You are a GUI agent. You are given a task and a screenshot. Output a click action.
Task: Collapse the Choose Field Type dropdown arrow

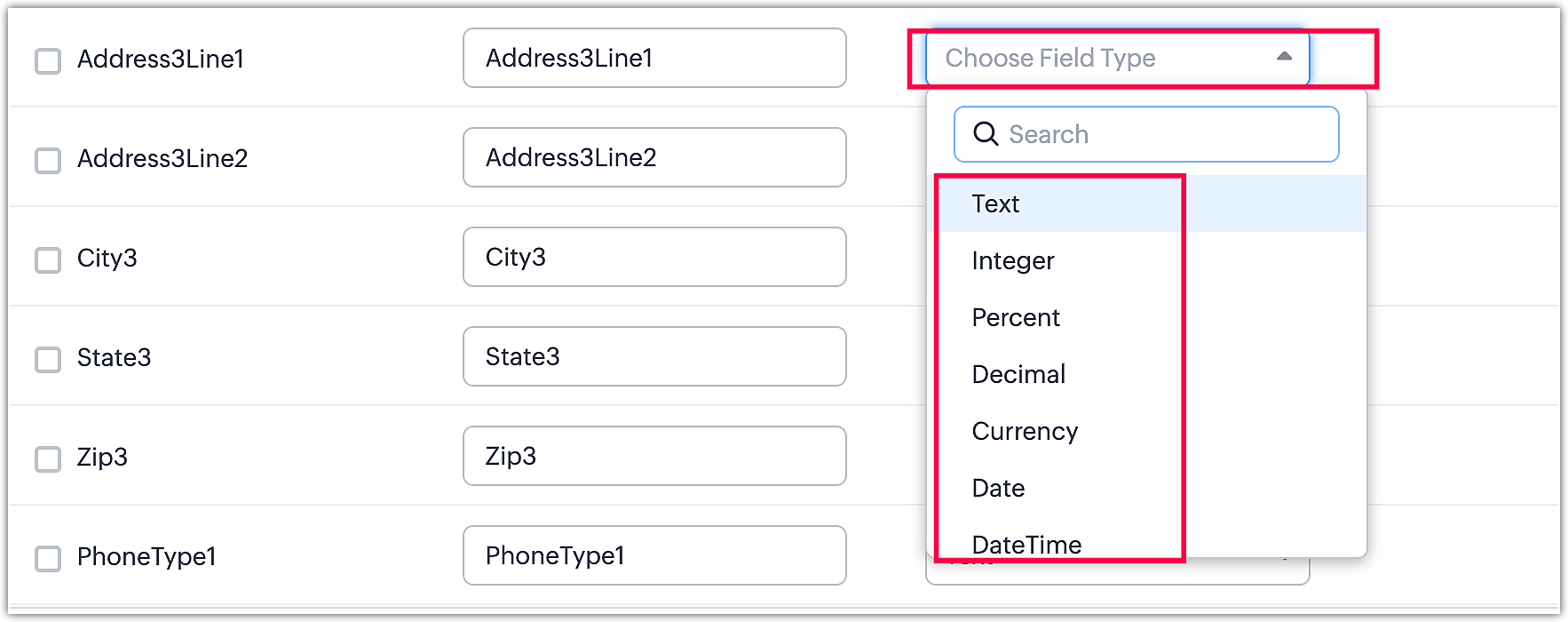(1284, 57)
